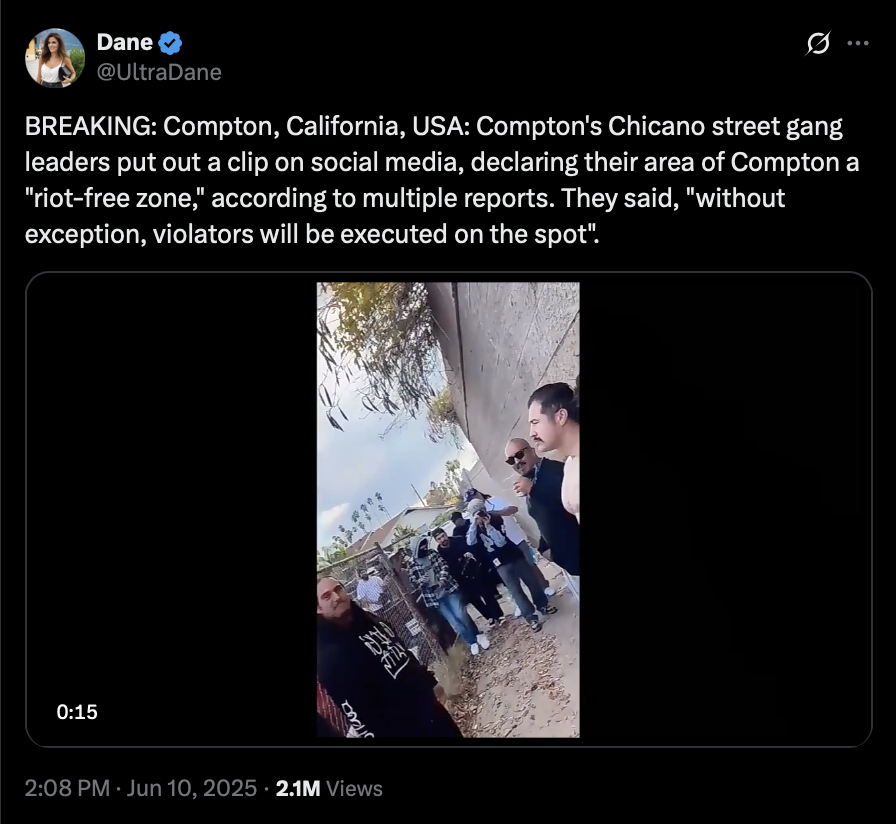Visit the @UltraDane handle link
Viewport: 896px width, 824px height.
coord(159,73)
